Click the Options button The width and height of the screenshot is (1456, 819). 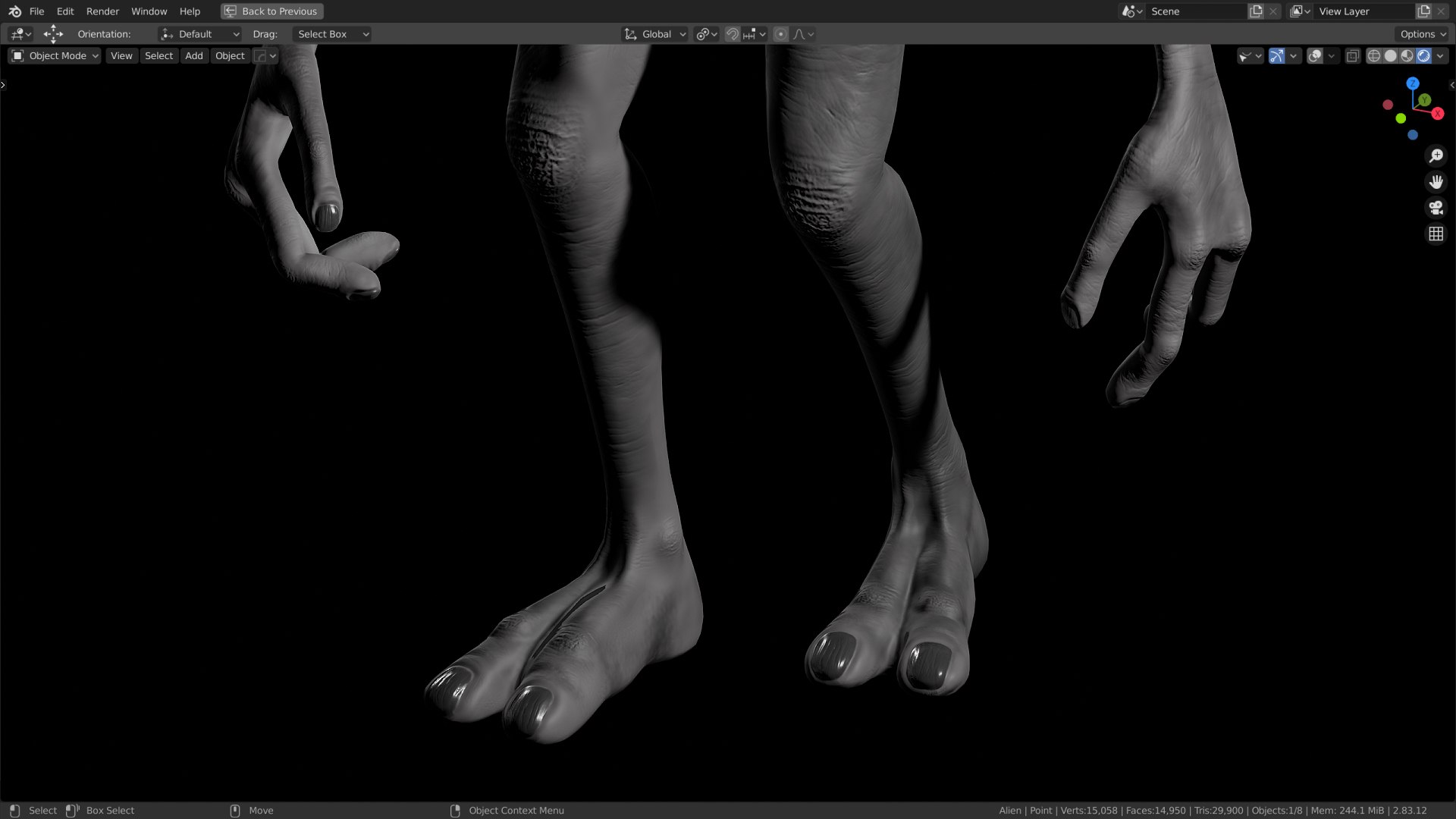1422,34
